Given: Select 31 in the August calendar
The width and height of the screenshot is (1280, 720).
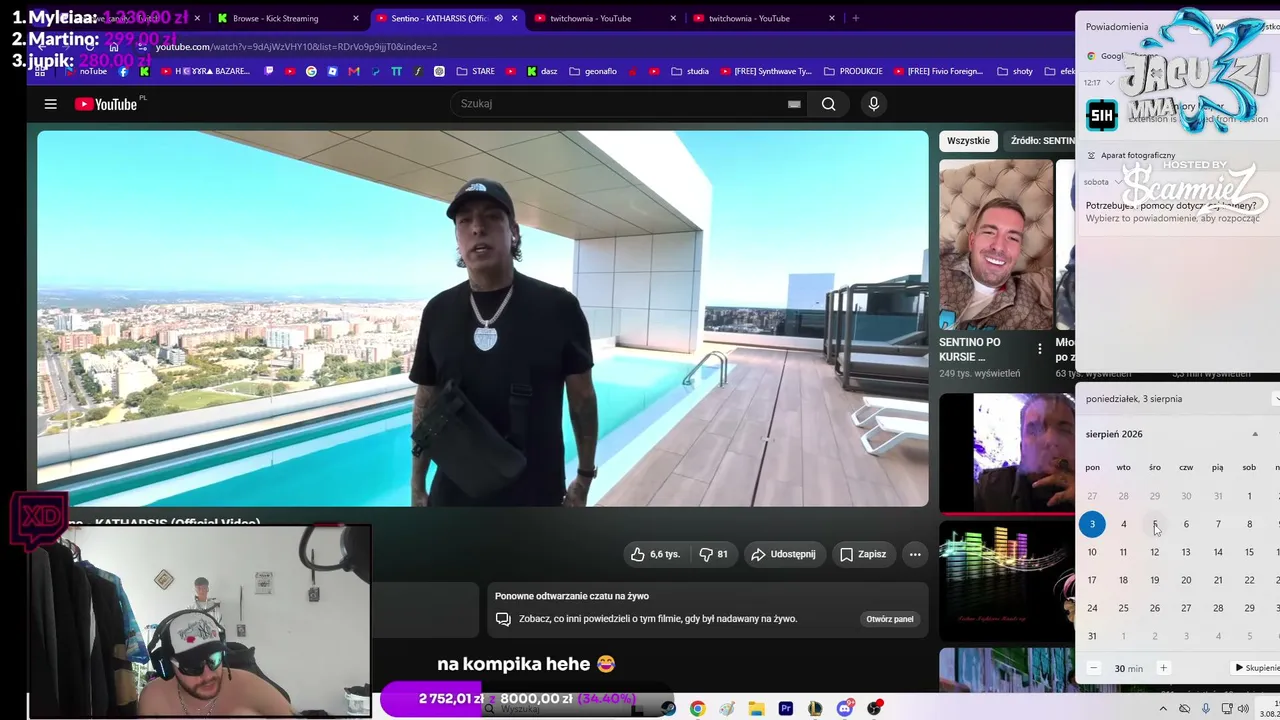Looking at the screenshot, I should click(x=1092, y=636).
